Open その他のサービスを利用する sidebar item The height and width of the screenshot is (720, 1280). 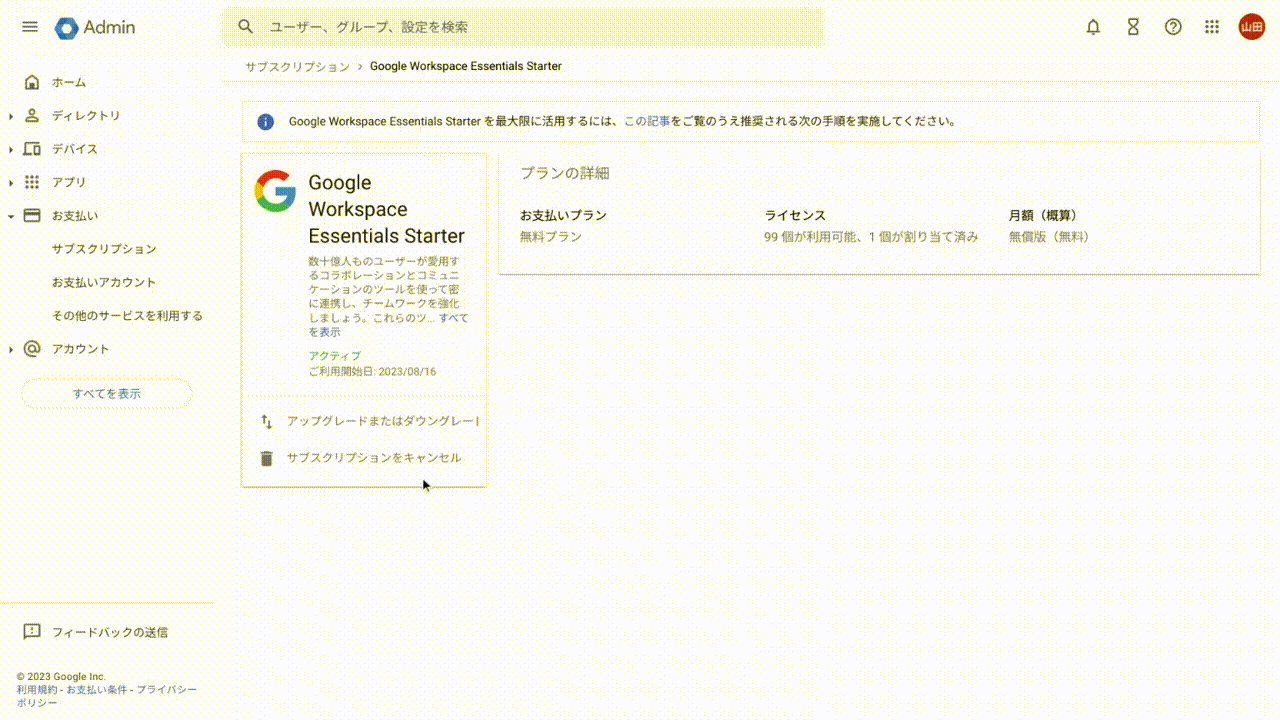coord(127,316)
